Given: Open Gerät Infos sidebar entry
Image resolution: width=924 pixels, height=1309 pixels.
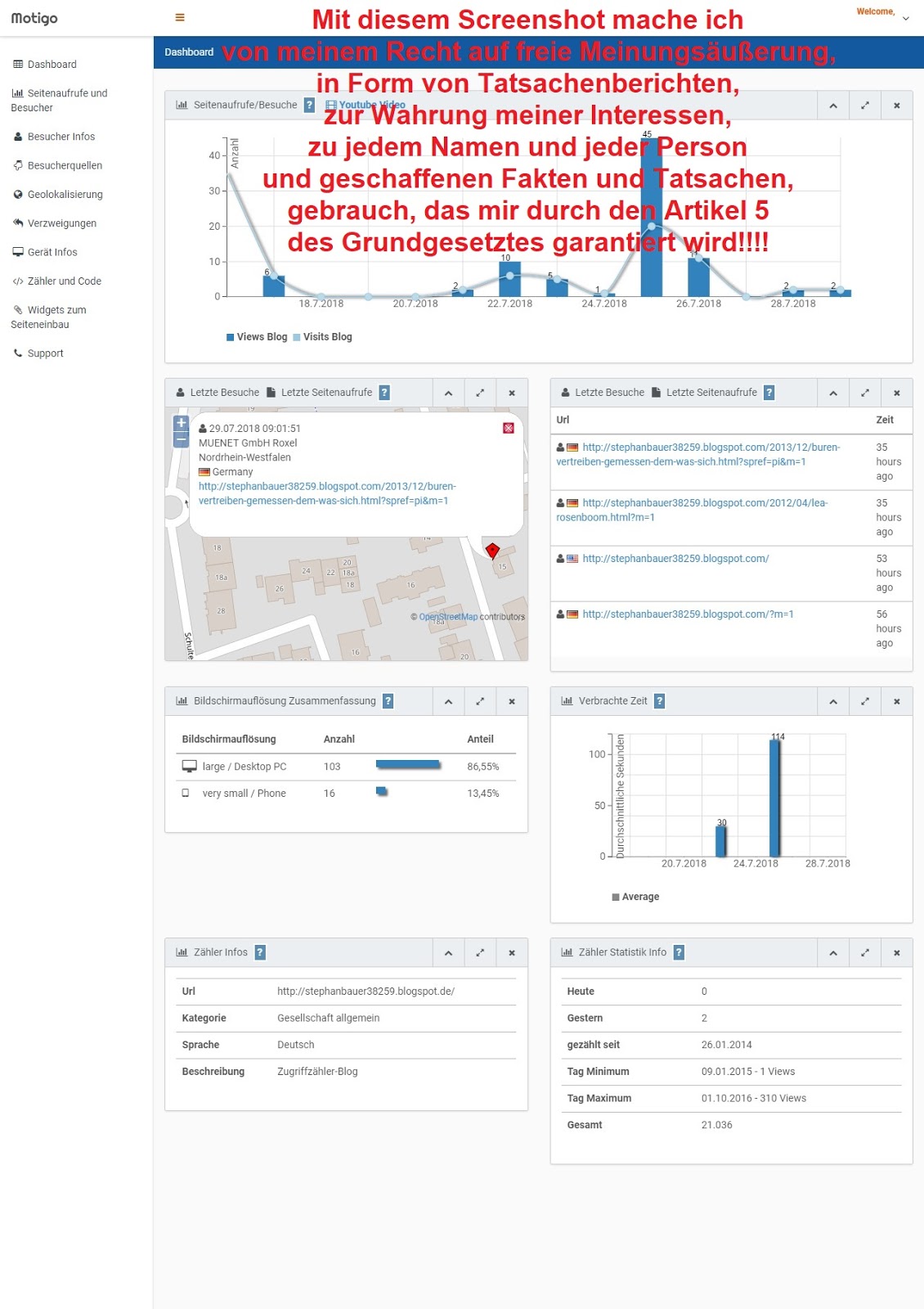Looking at the screenshot, I should [x=45, y=252].
